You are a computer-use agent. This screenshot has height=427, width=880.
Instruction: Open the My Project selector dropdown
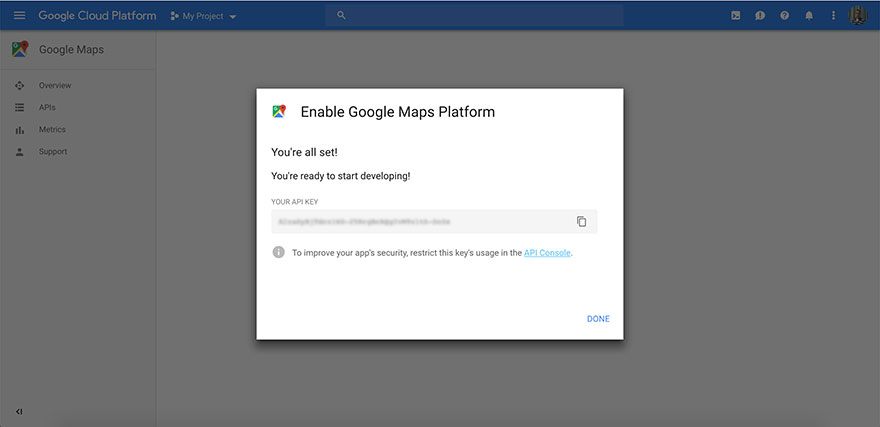pyautogui.click(x=203, y=16)
